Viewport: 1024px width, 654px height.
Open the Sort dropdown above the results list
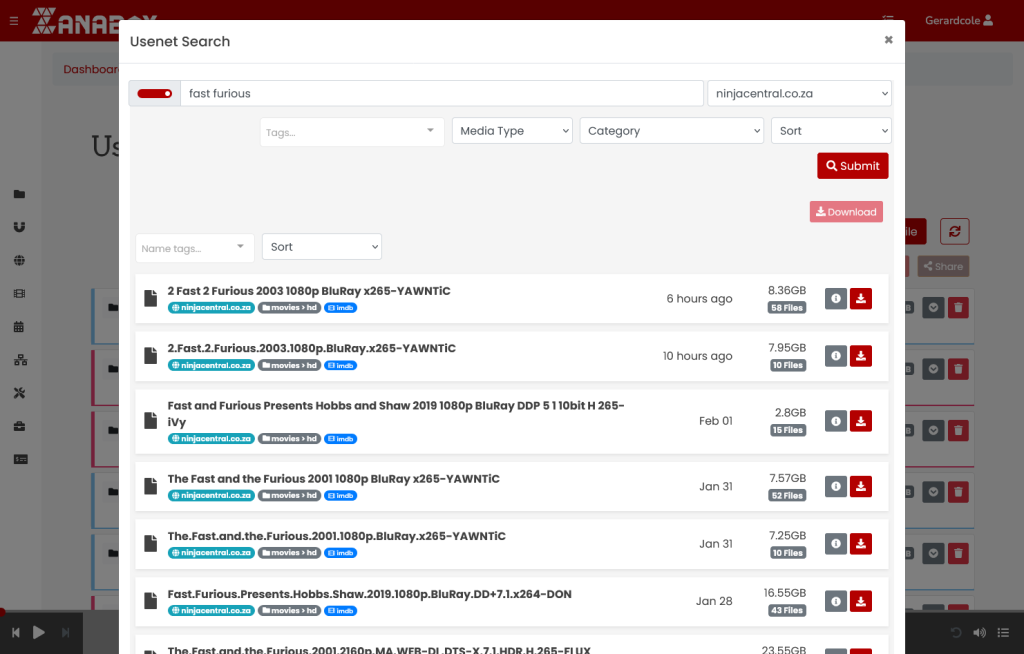tap(321, 247)
